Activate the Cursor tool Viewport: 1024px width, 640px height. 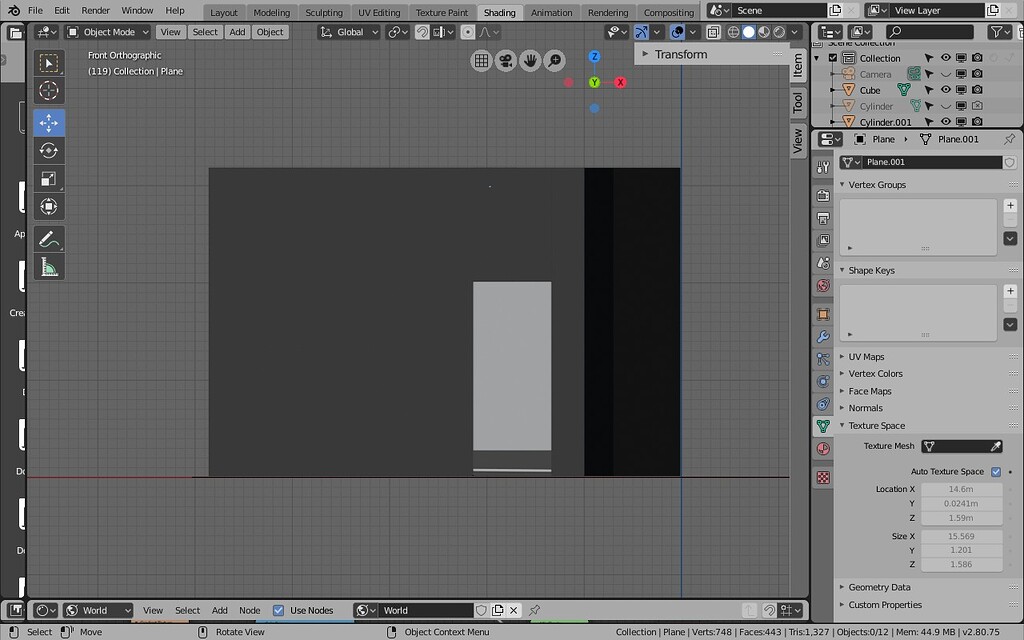click(49, 91)
